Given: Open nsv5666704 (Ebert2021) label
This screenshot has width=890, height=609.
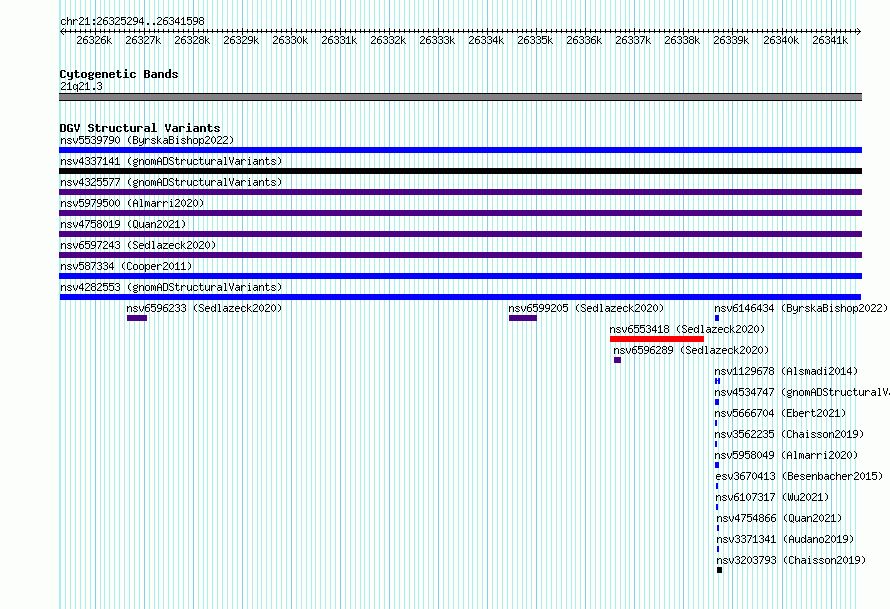Looking at the screenshot, I should [x=780, y=413].
